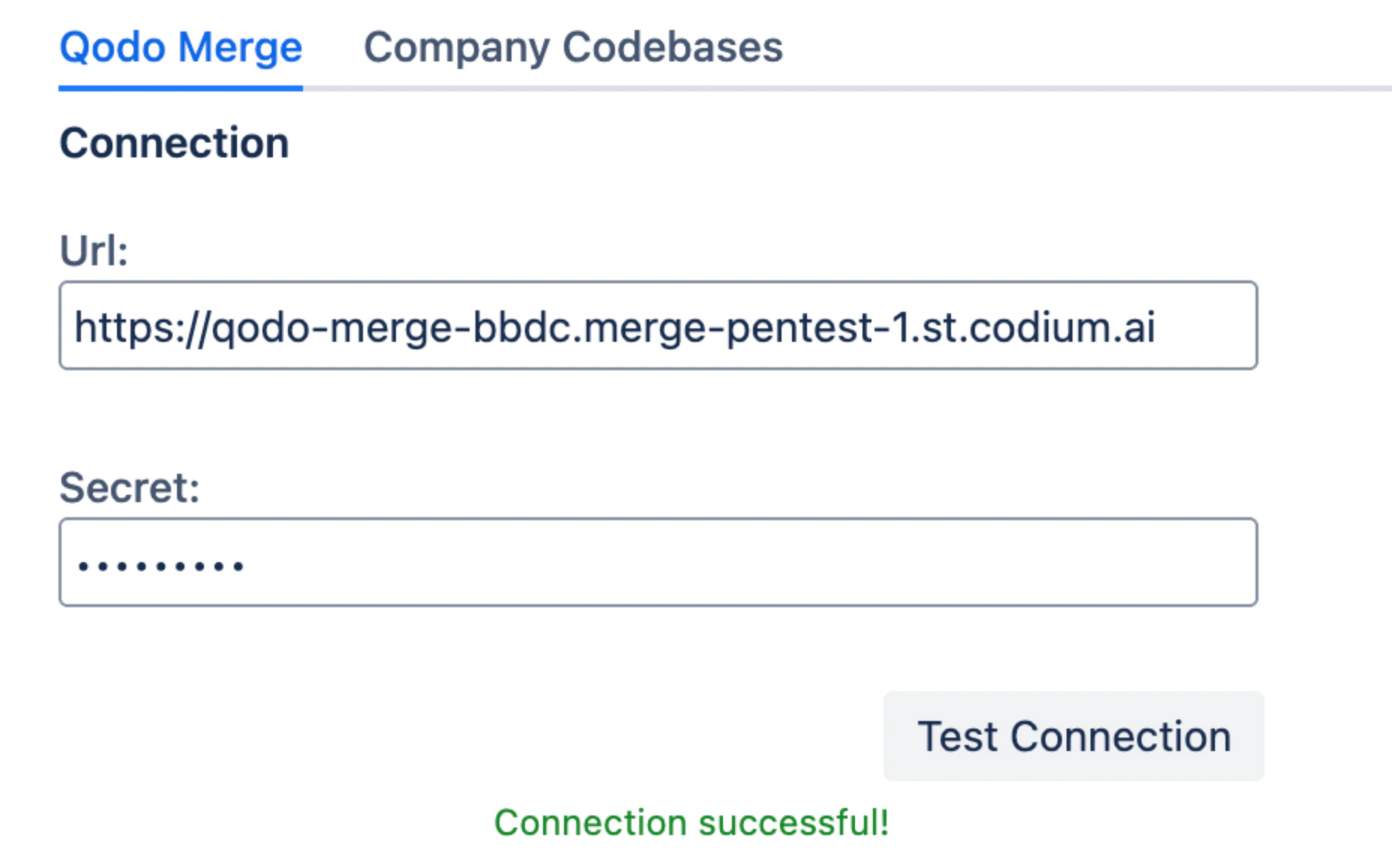This screenshot has height=868, width=1392.
Task: Click the Test Connection button
Action: pos(1073,736)
